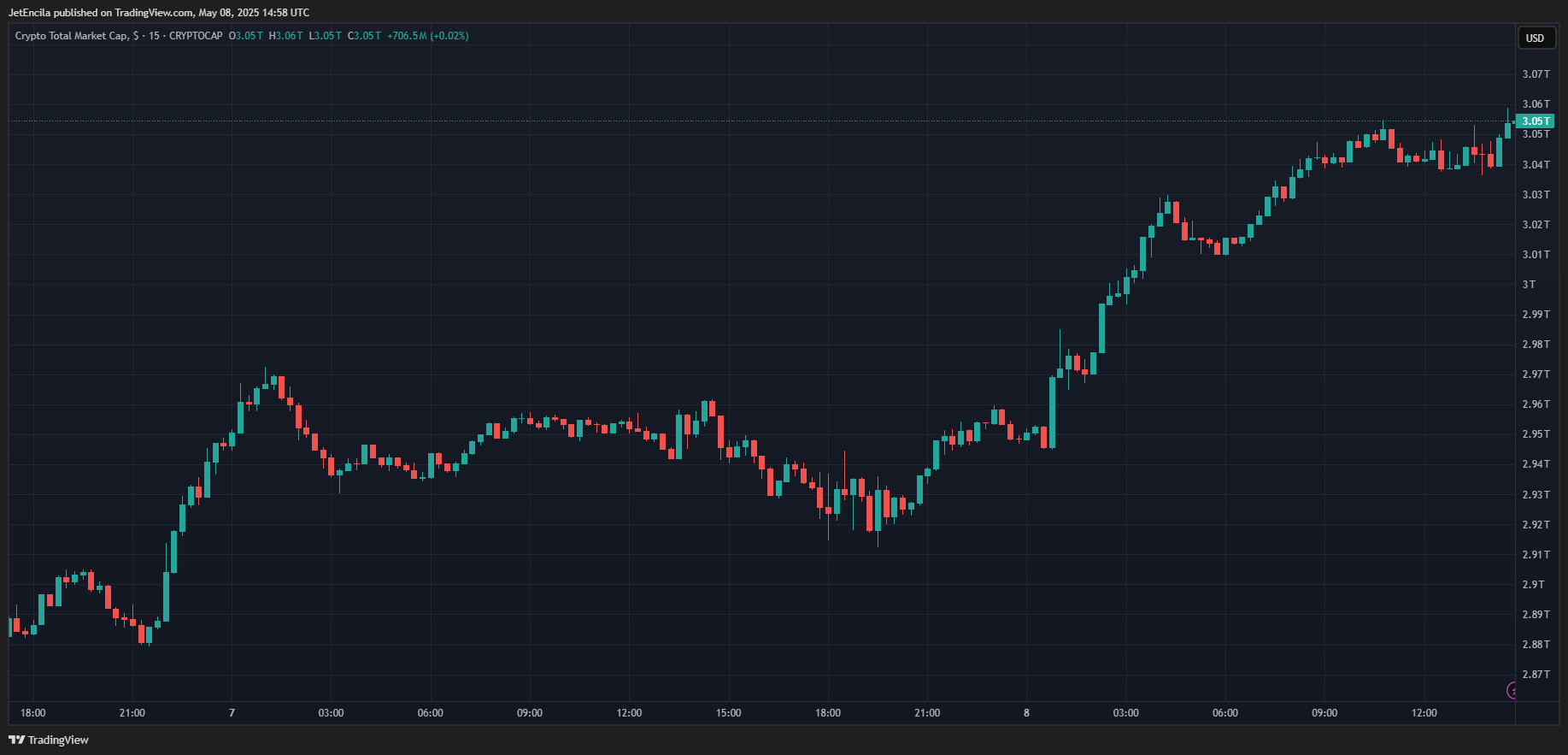Click the first 18:00 time axis label
The height and width of the screenshot is (755, 1568).
pyautogui.click(x=33, y=713)
